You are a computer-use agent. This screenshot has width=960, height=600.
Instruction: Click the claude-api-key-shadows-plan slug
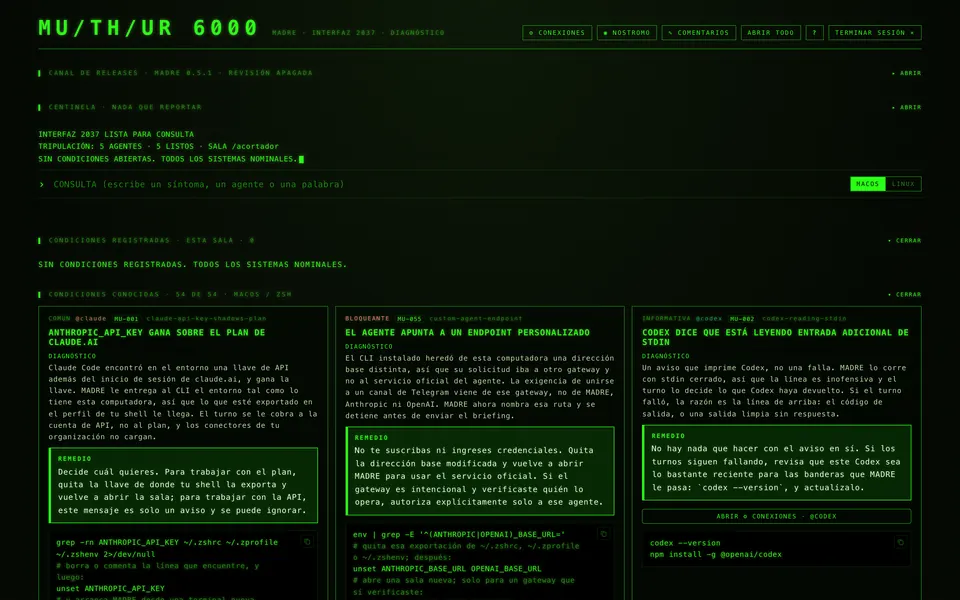coord(206,319)
